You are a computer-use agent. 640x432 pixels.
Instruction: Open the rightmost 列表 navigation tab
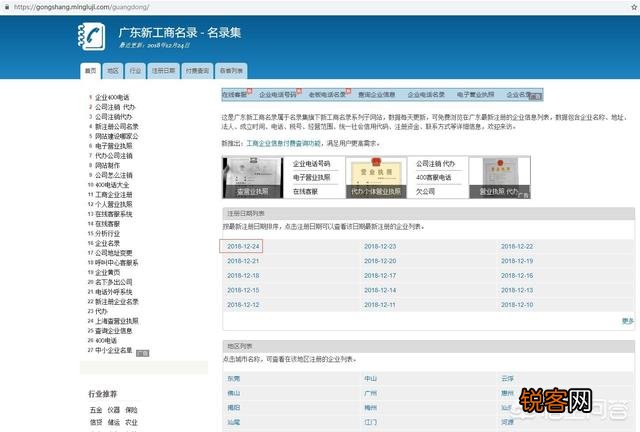[231, 71]
